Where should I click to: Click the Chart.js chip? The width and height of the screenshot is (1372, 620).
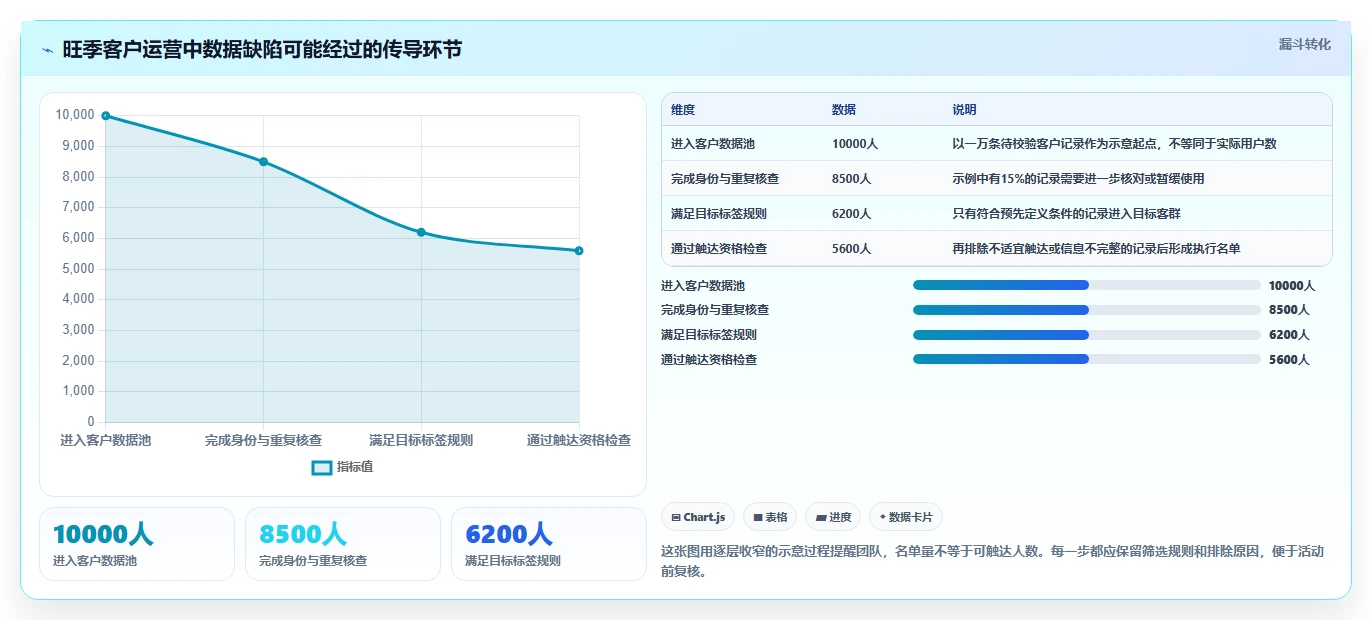tap(698, 517)
